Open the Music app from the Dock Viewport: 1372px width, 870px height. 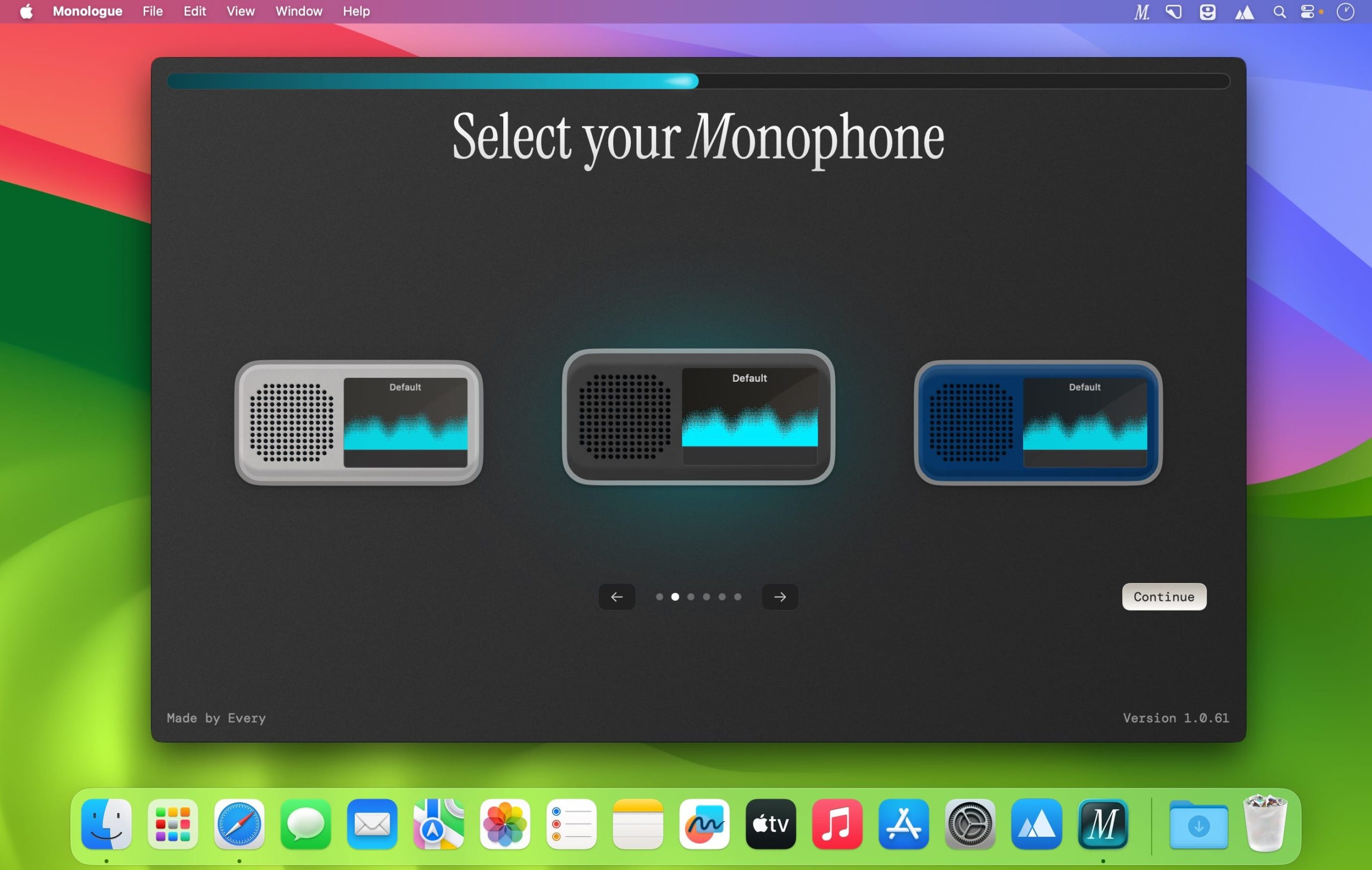click(x=837, y=824)
